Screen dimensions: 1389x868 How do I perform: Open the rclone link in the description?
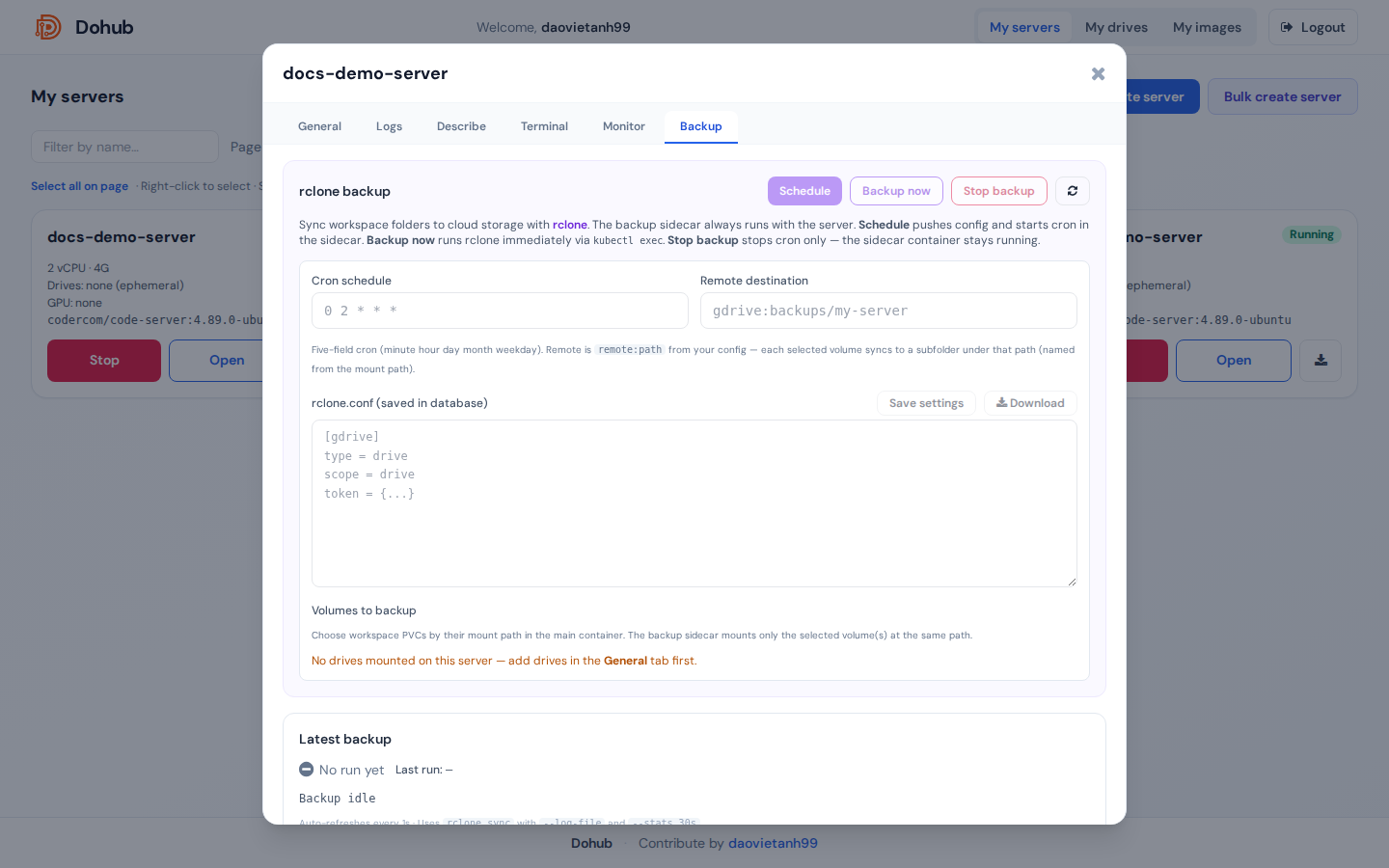[570, 225]
